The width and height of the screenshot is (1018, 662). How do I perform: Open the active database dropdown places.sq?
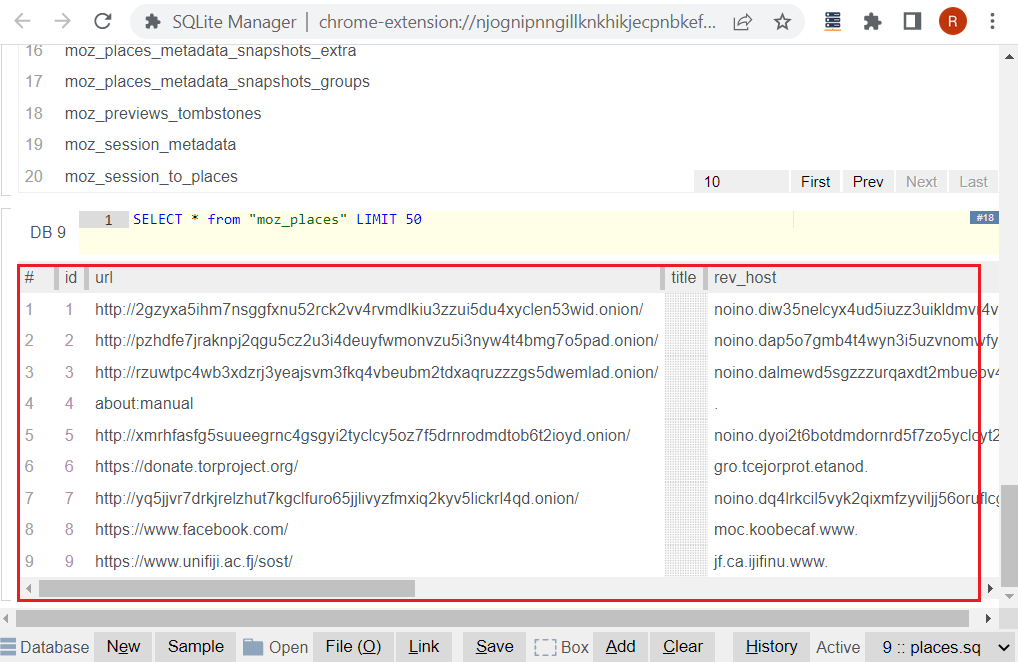point(941,647)
